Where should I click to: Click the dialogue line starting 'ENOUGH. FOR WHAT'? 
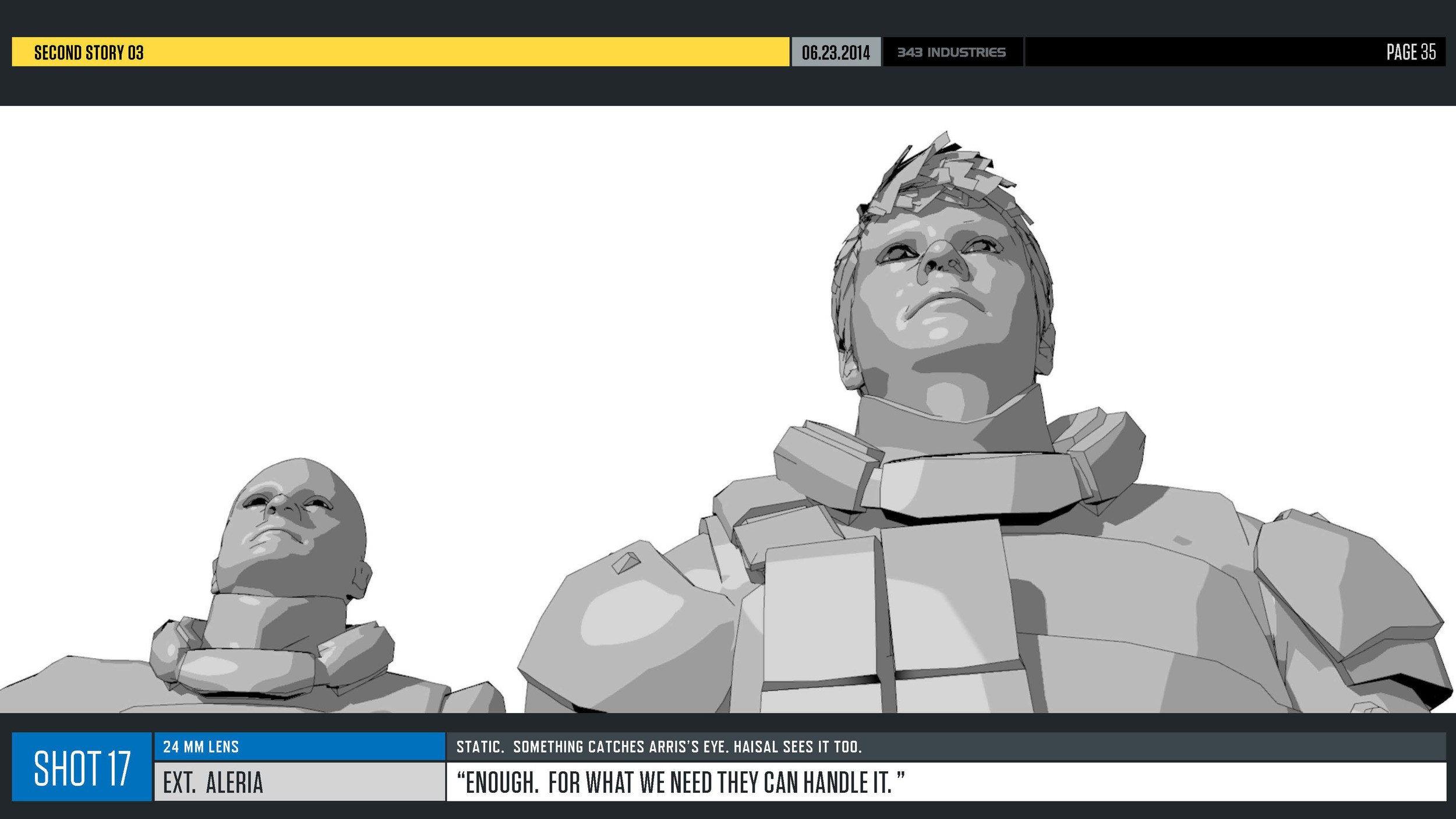(x=680, y=782)
